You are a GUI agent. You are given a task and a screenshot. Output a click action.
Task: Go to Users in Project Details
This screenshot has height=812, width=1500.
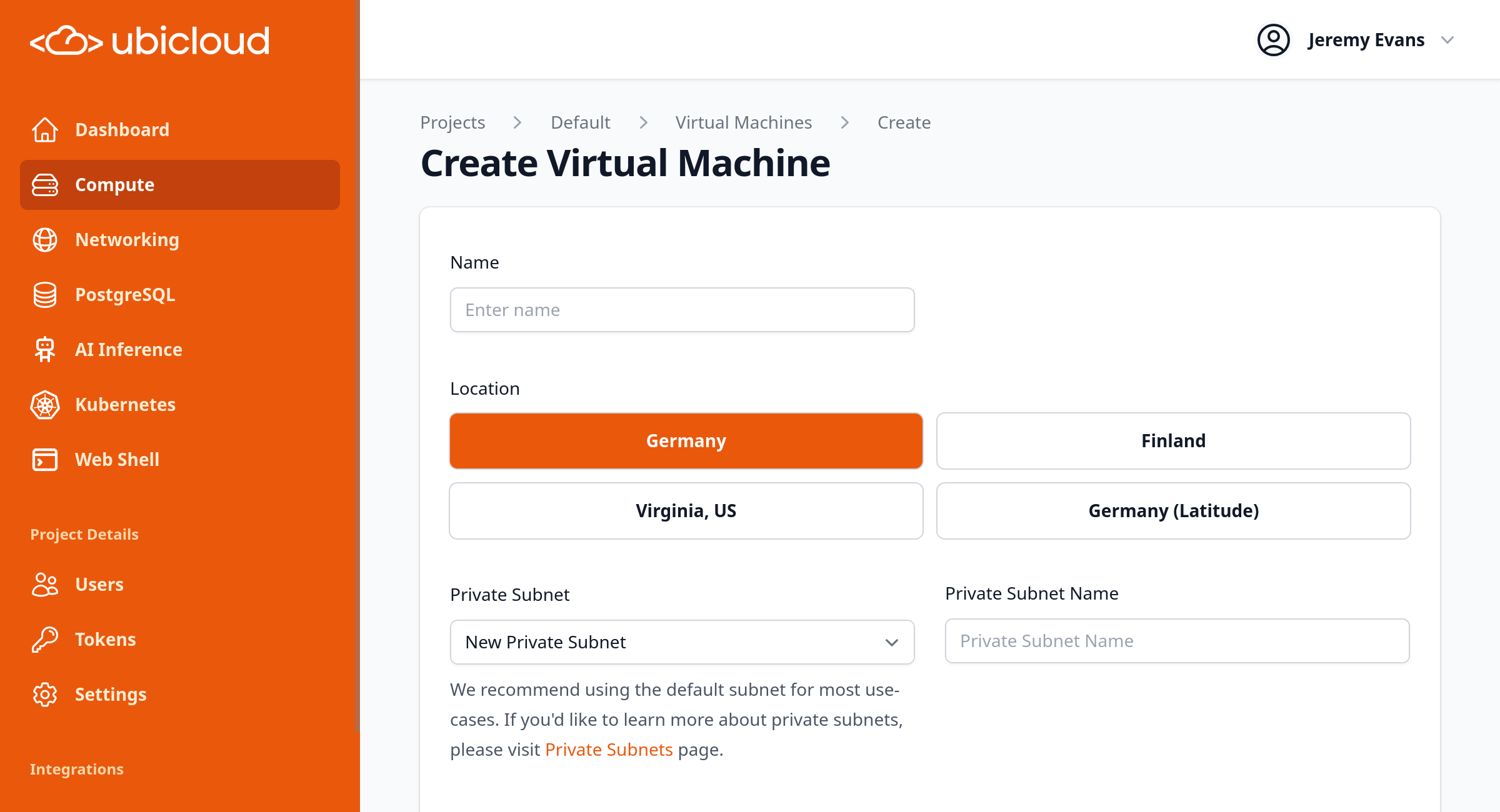99,585
